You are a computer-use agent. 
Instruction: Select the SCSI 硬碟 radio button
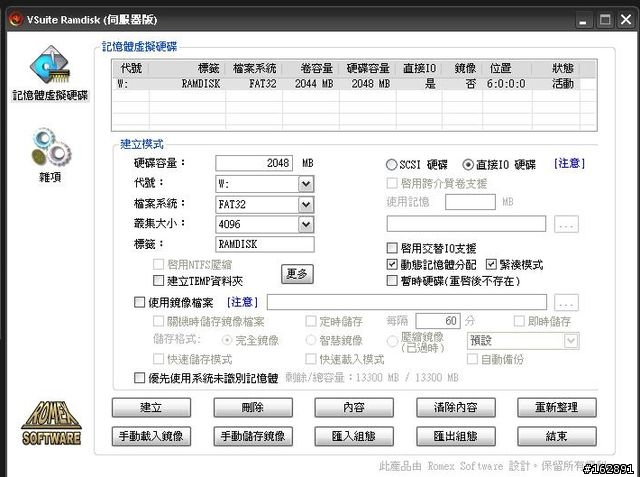click(391, 164)
